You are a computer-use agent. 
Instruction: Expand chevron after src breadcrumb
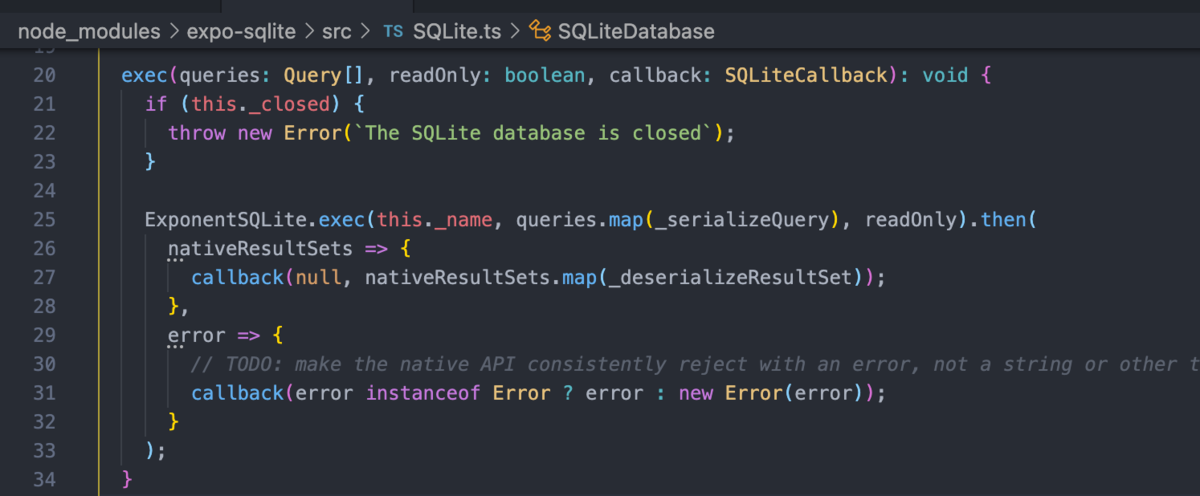[365, 31]
